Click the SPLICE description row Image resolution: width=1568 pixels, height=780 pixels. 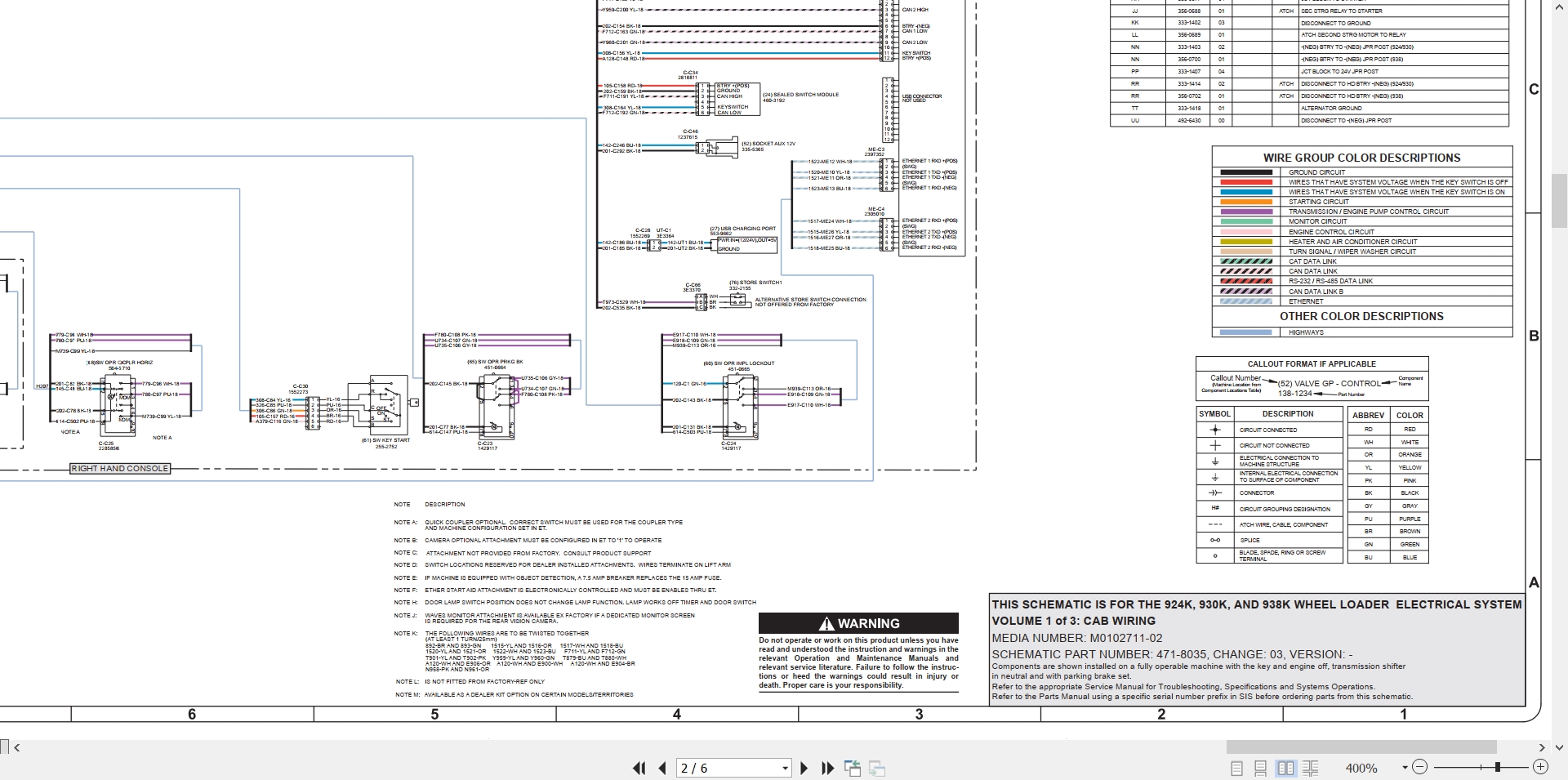[1269, 540]
